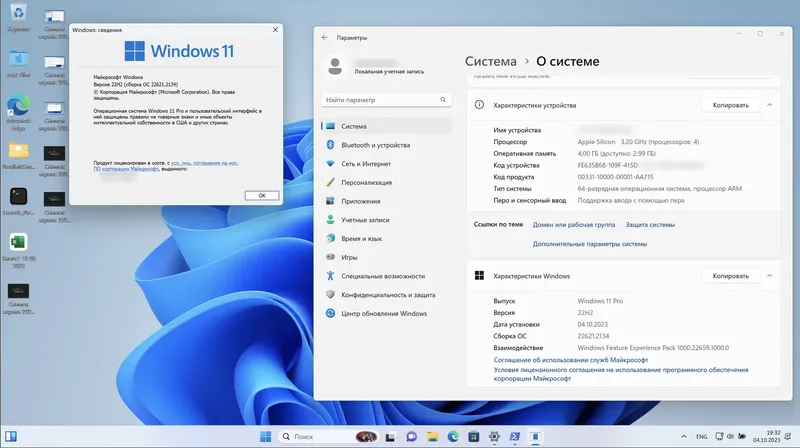Click Конфиденциальность и защита shield icon

point(331,295)
